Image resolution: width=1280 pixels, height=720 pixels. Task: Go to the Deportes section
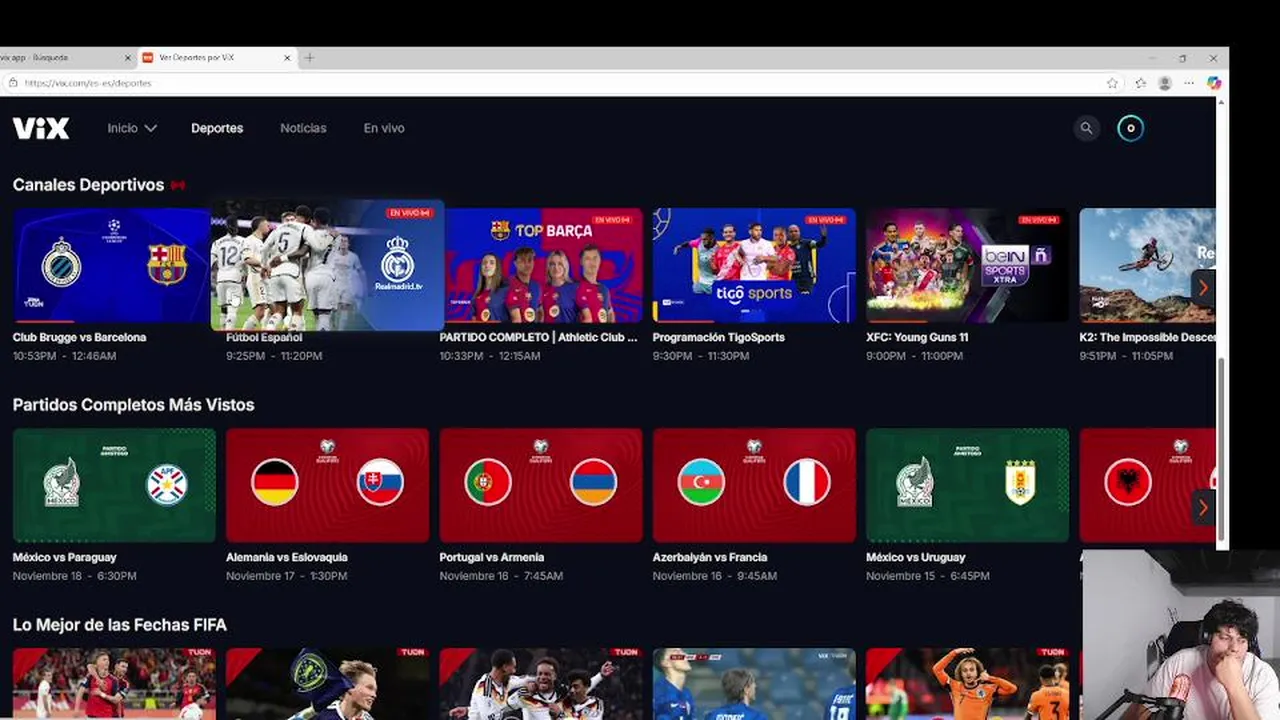click(x=217, y=128)
